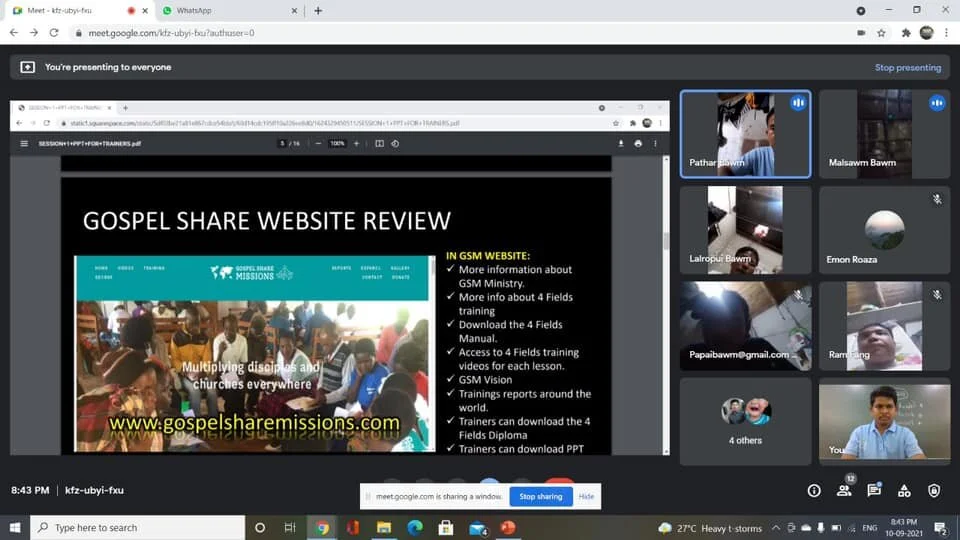This screenshot has height=540, width=960.
Task: Open the chat with everyone icon
Action: [874, 490]
